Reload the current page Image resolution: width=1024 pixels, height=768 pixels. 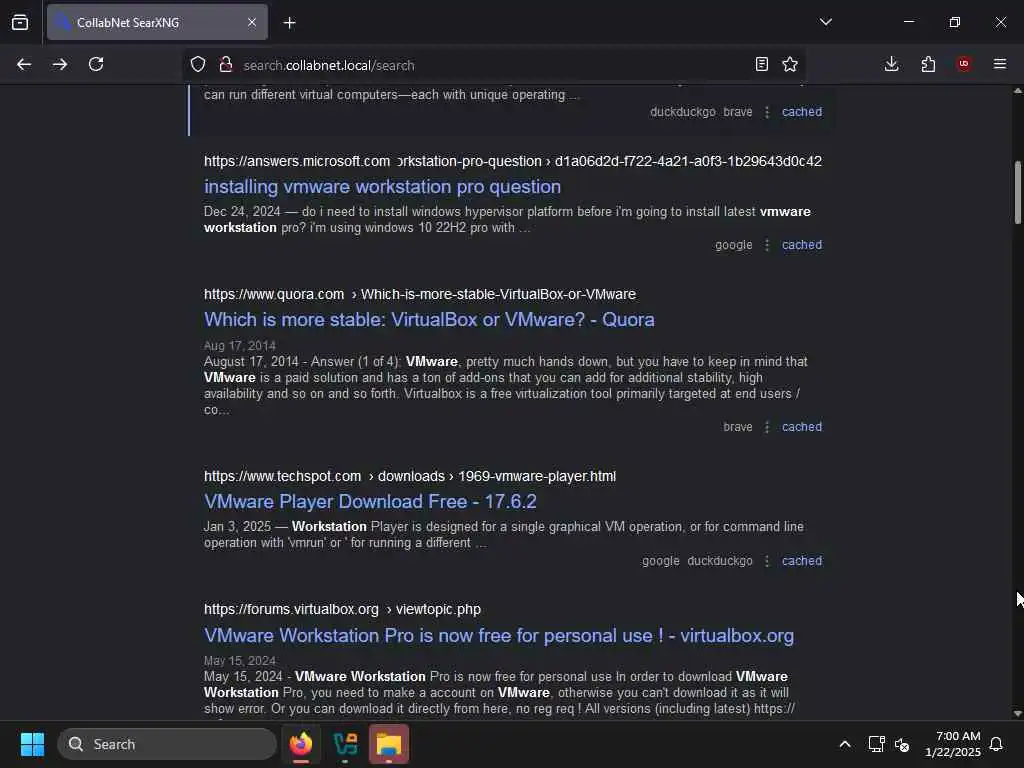click(96, 64)
